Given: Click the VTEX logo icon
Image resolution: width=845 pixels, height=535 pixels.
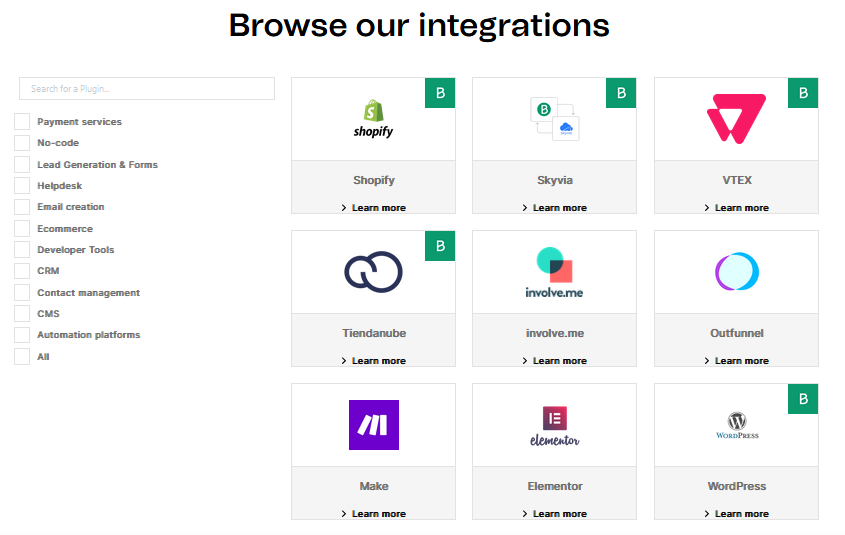Looking at the screenshot, I should pyautogui.click(x=736, y=119).
